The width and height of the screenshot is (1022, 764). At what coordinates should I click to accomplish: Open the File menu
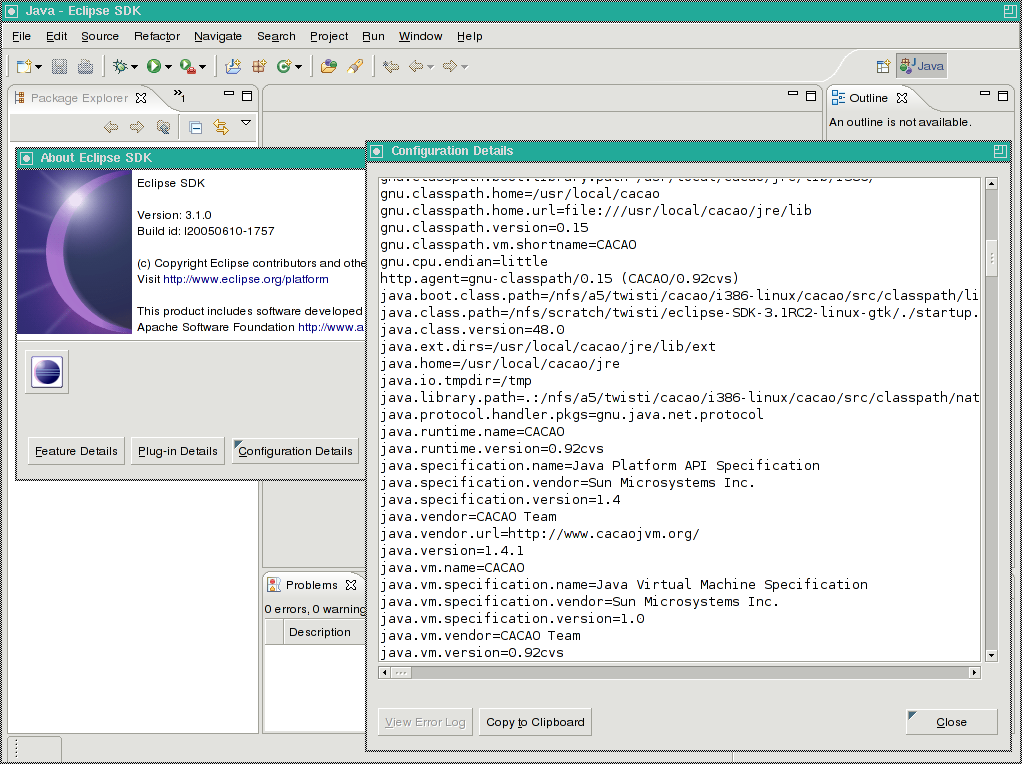pyautogui.click(x=22, y=37)
